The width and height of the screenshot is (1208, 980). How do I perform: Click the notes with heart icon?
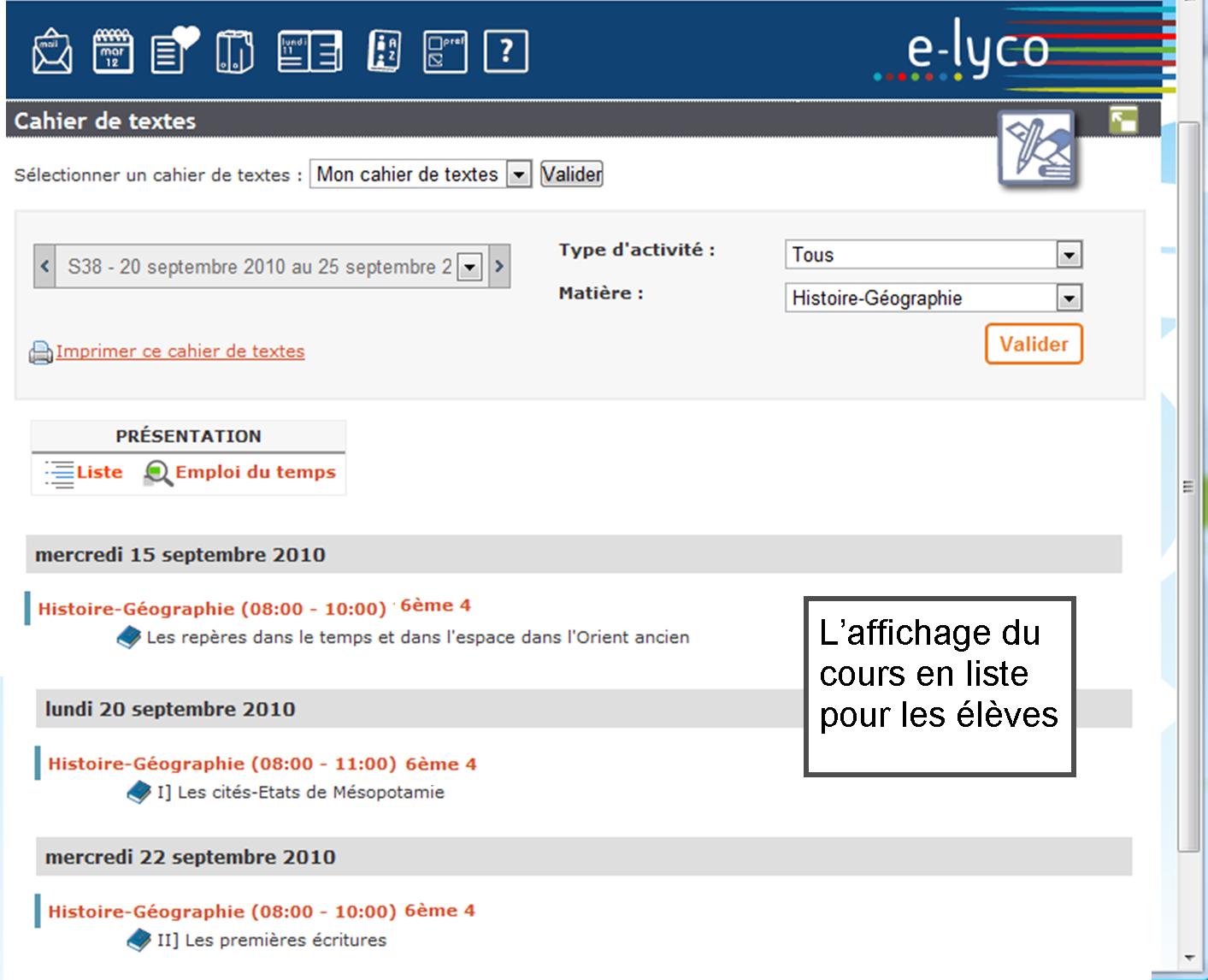(x=174, y=51)
